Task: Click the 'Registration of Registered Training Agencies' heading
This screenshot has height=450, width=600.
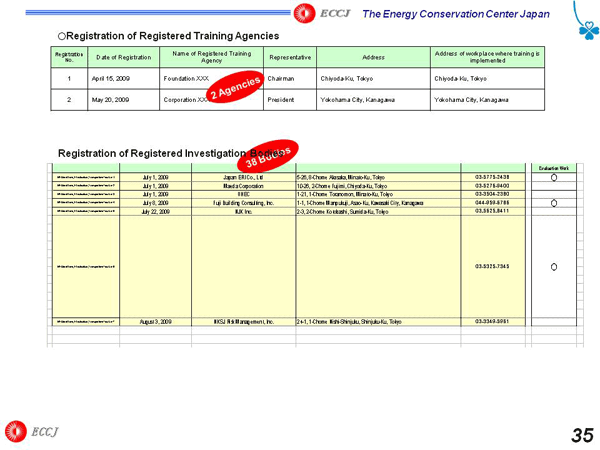Action: (172, 36)
